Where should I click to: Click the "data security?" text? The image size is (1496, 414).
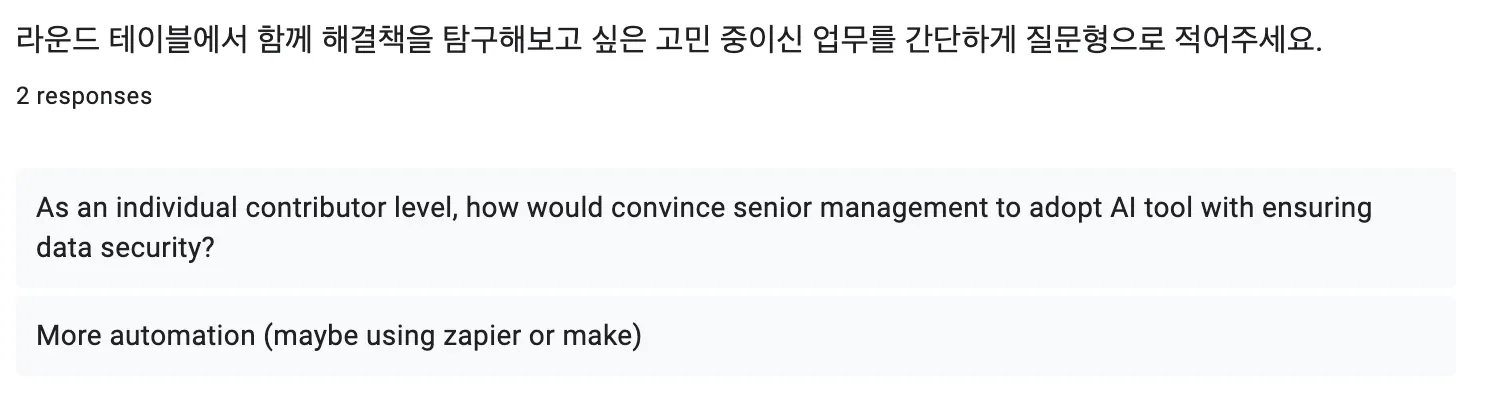tap(125, 248)
